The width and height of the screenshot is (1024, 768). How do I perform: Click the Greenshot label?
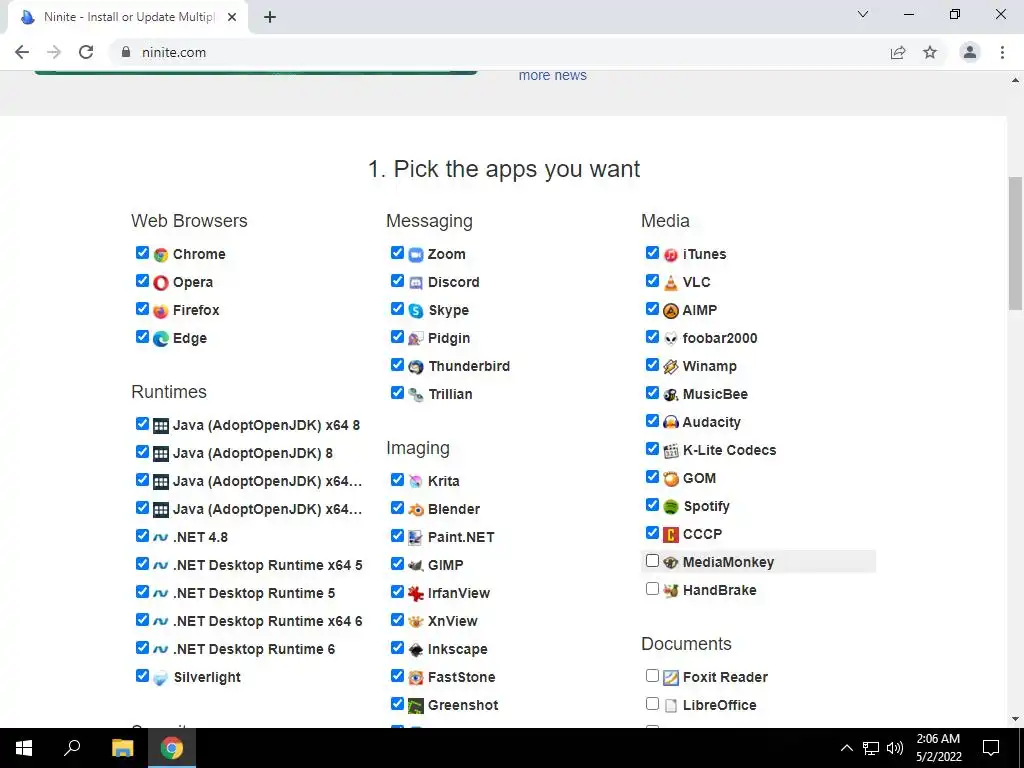pos(463,706)
